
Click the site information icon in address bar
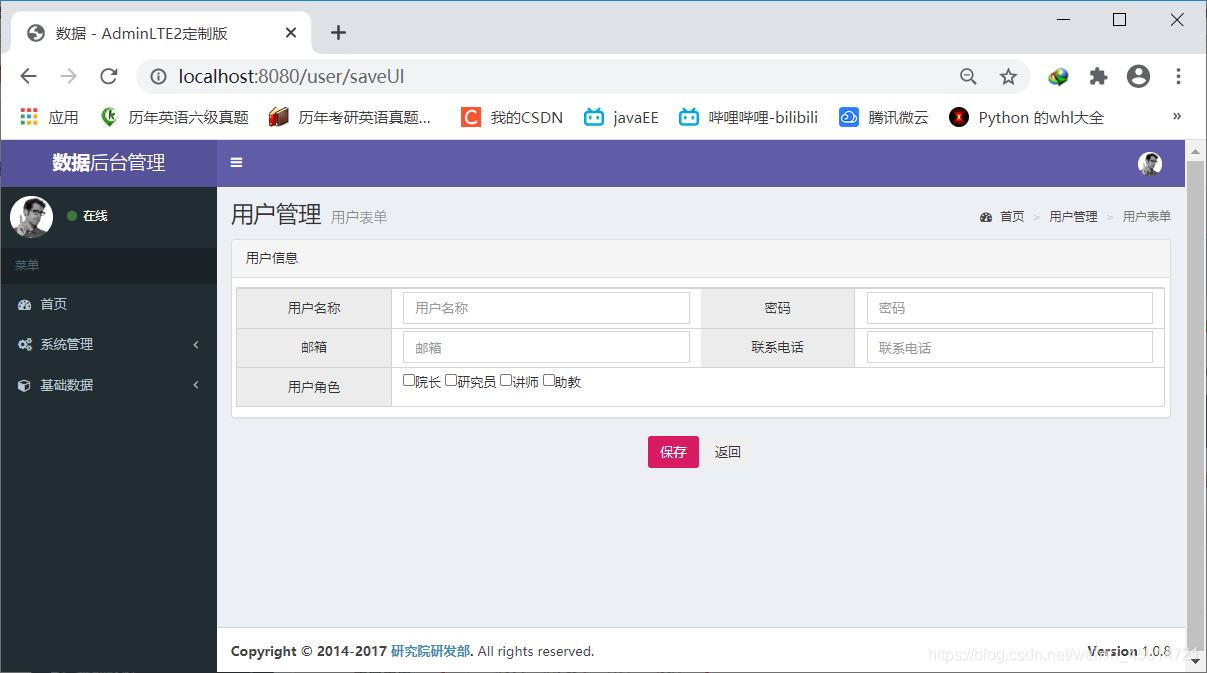[x=158, y=76]
